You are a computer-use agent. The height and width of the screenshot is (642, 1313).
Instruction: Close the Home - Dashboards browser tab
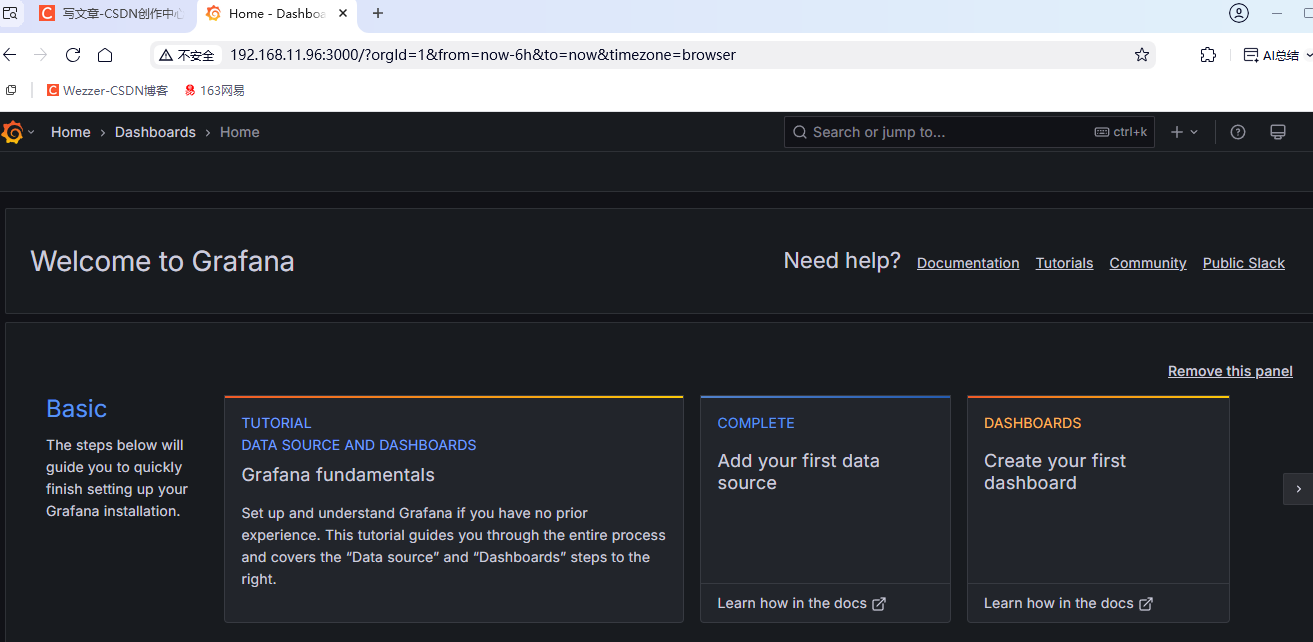point(343,14)
